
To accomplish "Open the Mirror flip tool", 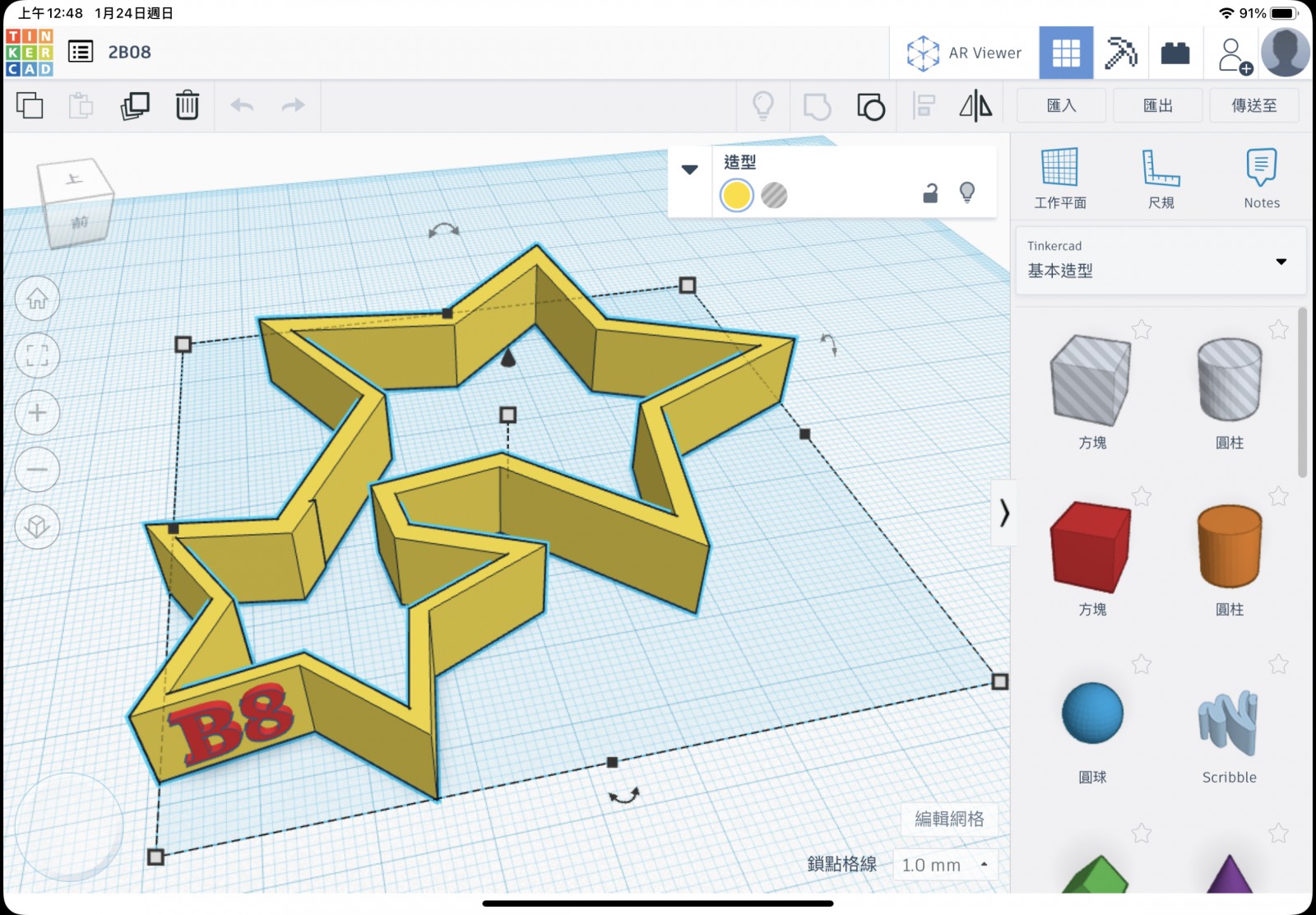I will [x=976, y=106].
